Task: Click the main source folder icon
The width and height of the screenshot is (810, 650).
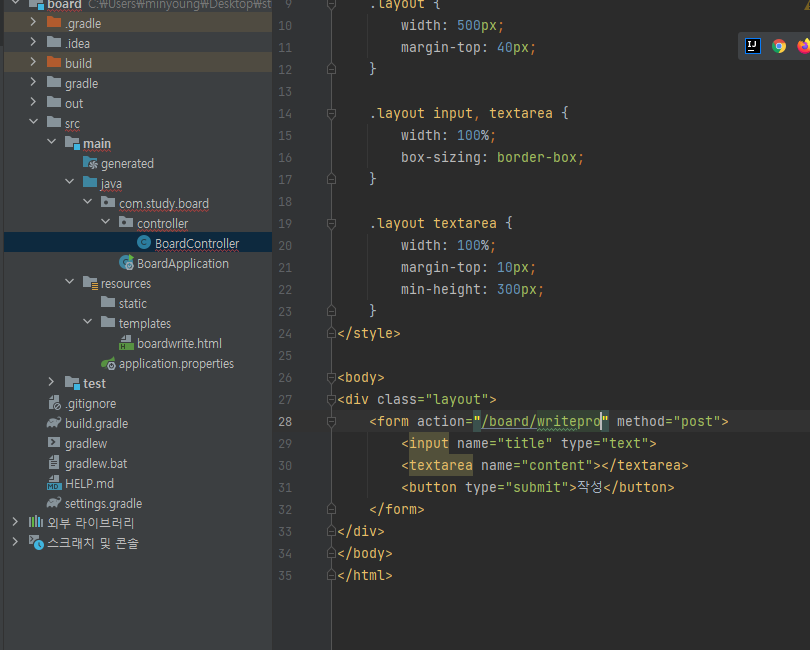Action: click(x=72, y=142)
